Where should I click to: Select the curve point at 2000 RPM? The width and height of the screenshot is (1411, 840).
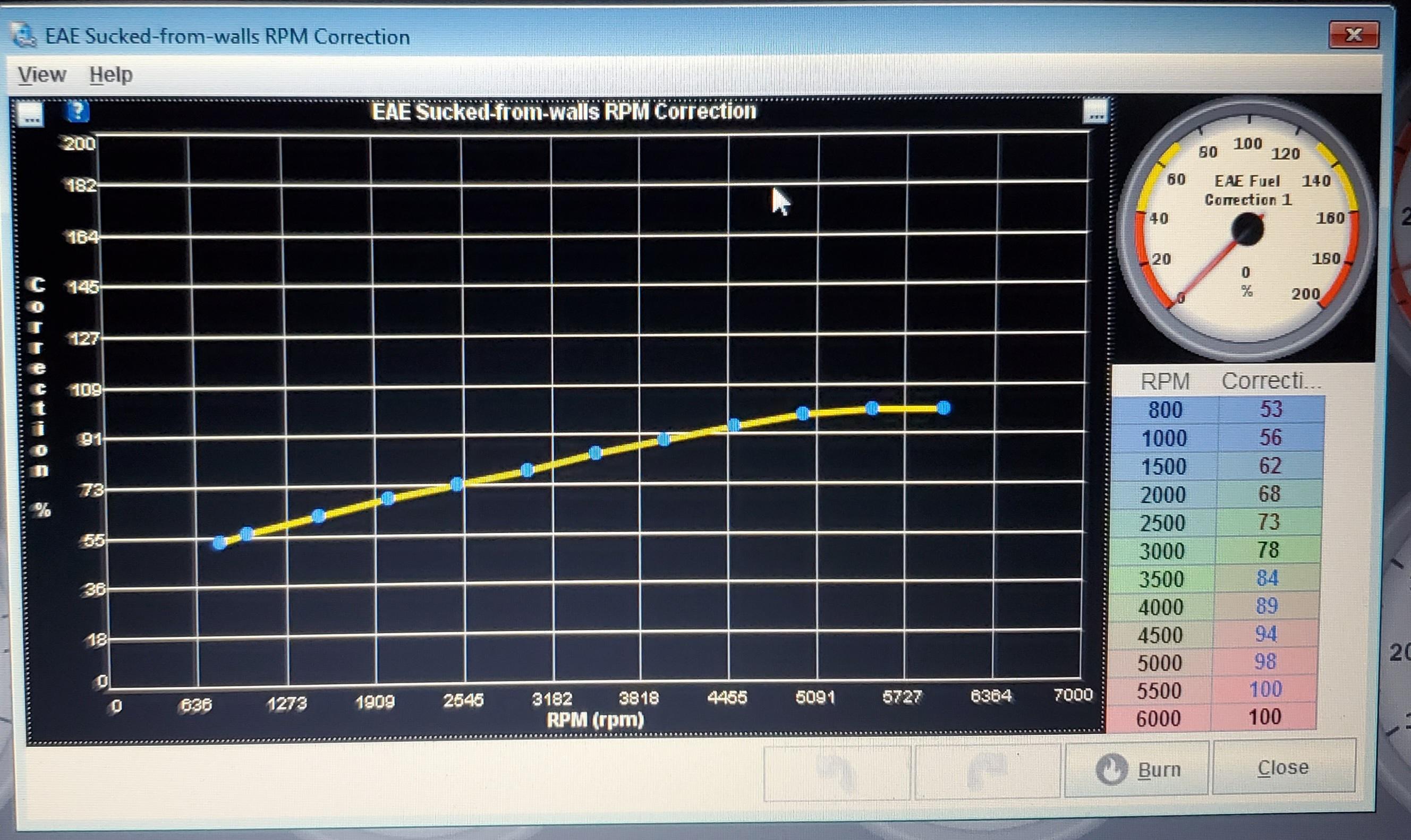388,498
